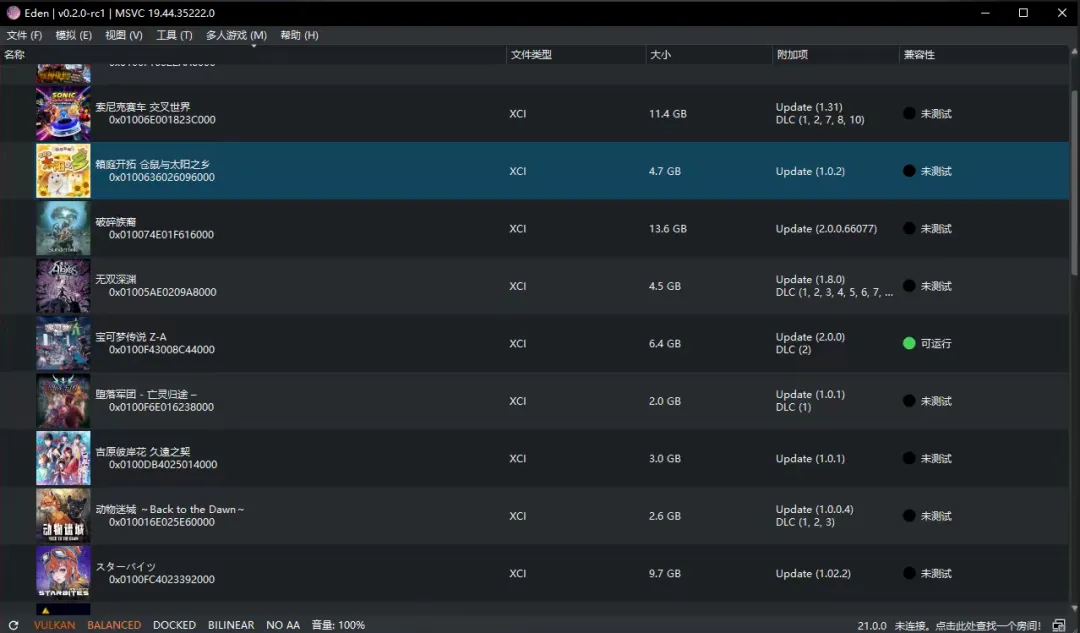Viewport: 1080px width, 633px height.
Task: Click the title ID 0x0100F43008C44000
Action: (162, 349)
